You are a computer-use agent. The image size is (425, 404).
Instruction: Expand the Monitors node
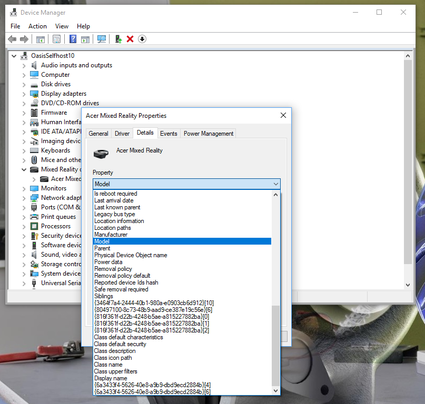tap(24, 189)
